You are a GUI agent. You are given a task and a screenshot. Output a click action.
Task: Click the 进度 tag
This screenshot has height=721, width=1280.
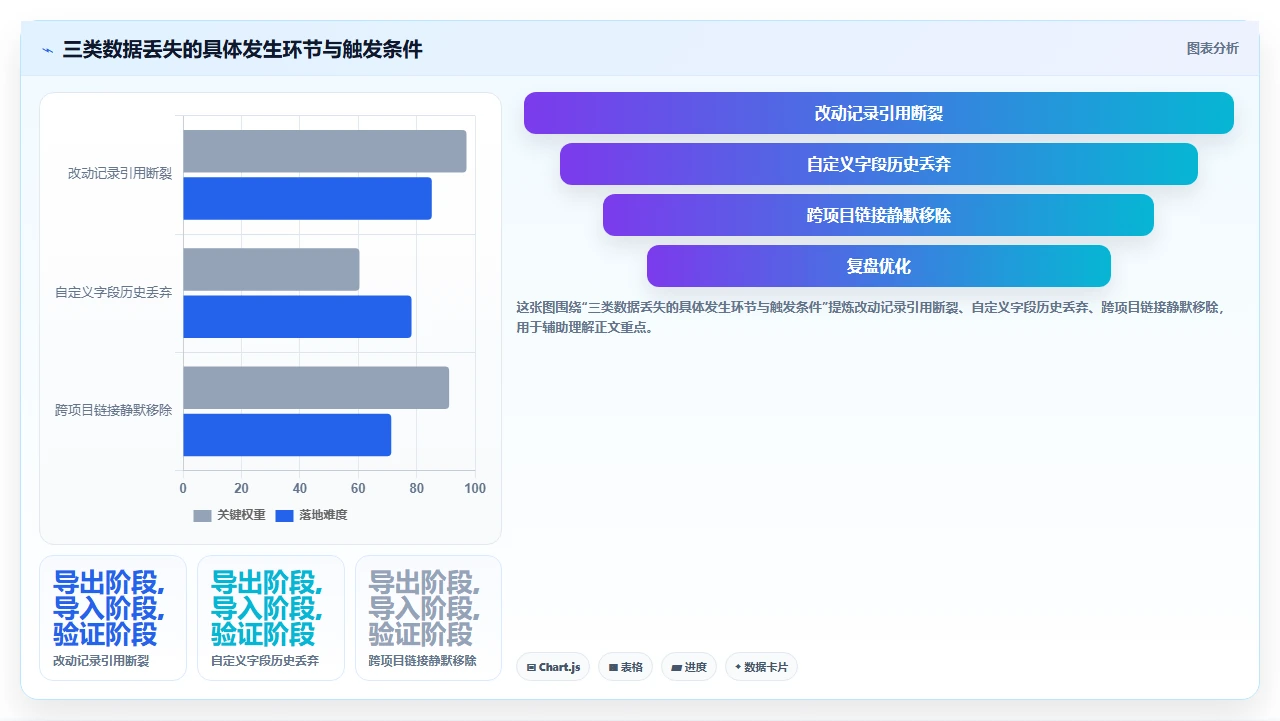point(689,667)
